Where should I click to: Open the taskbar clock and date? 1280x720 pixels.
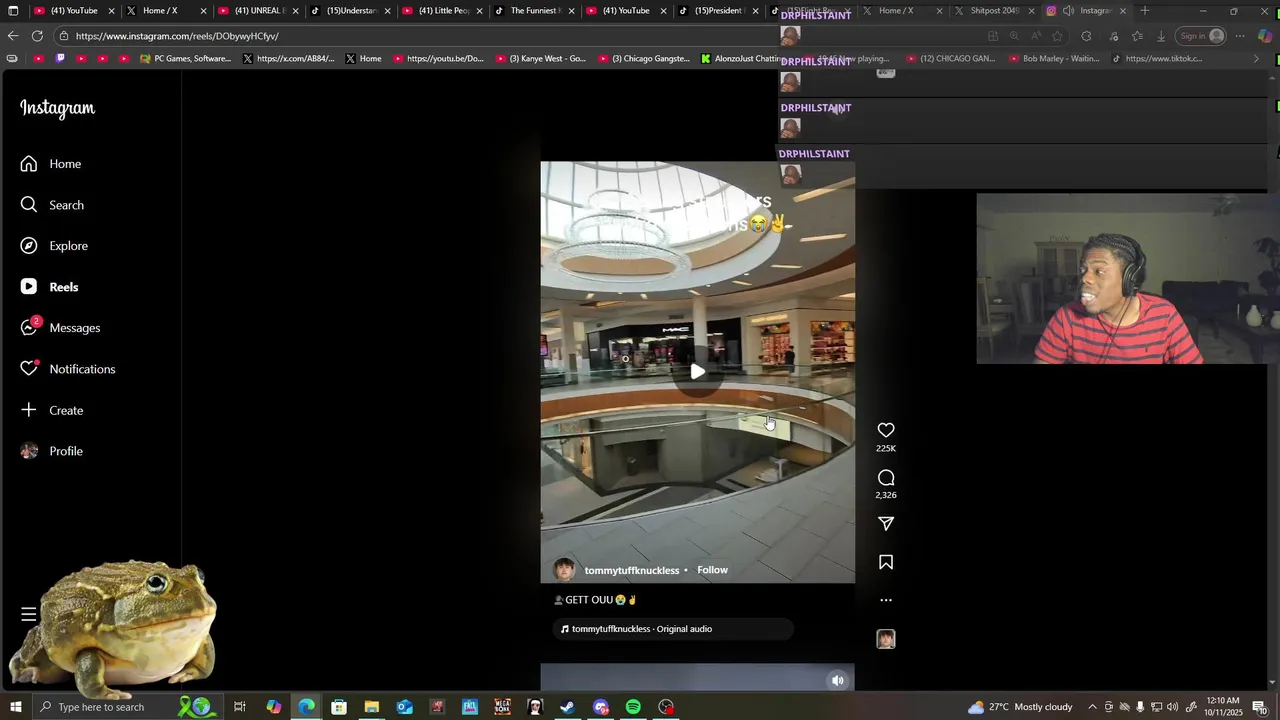tap(1225, 707)
